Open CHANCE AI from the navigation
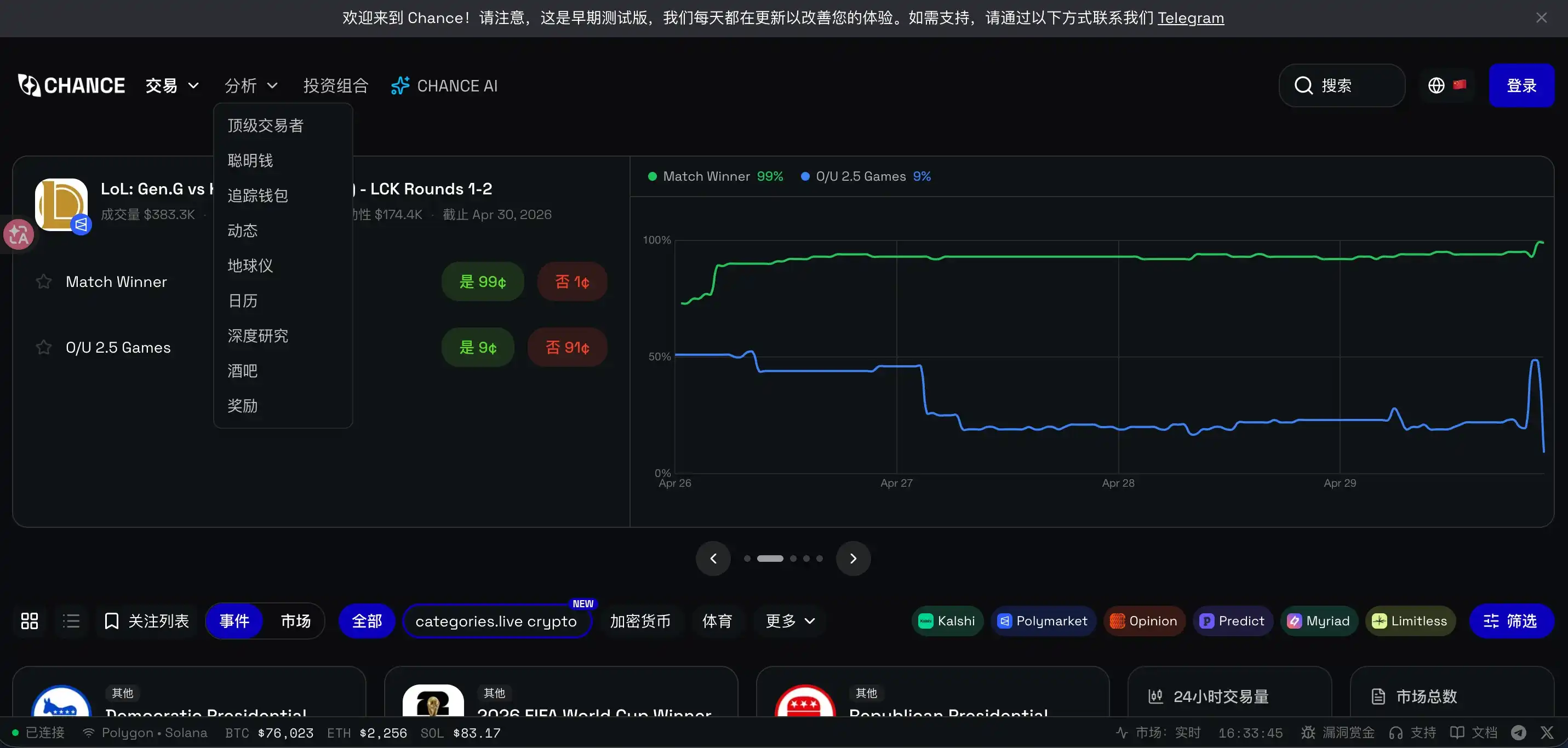This screenshot has width=1568, height=748. (x=444, y=86)
